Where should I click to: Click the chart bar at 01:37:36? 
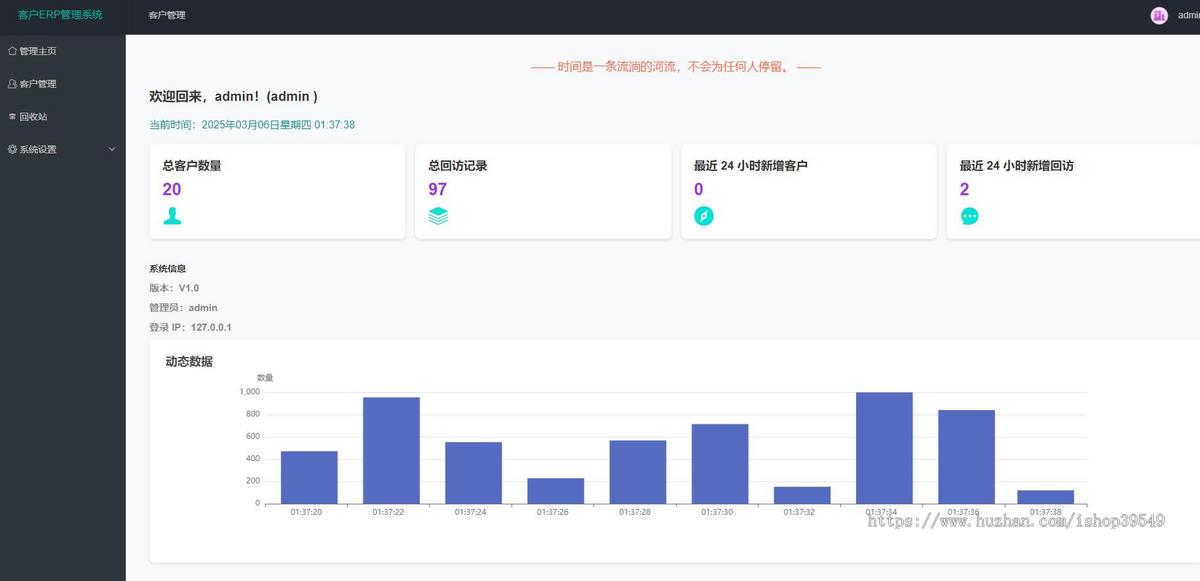[x=966, y=456]
